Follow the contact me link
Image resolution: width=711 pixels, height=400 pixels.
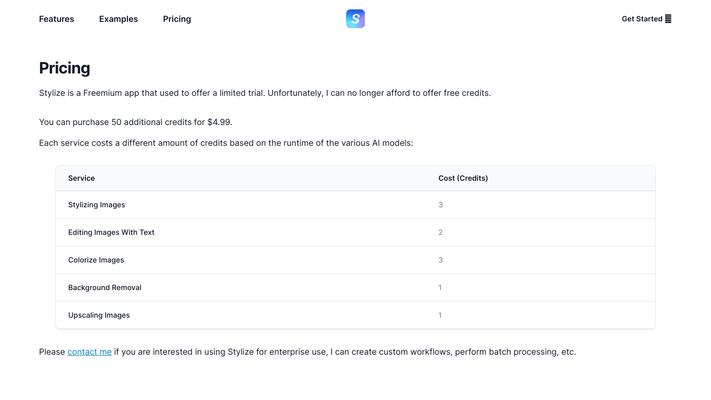pyautogui.click(x=89, y=352)
